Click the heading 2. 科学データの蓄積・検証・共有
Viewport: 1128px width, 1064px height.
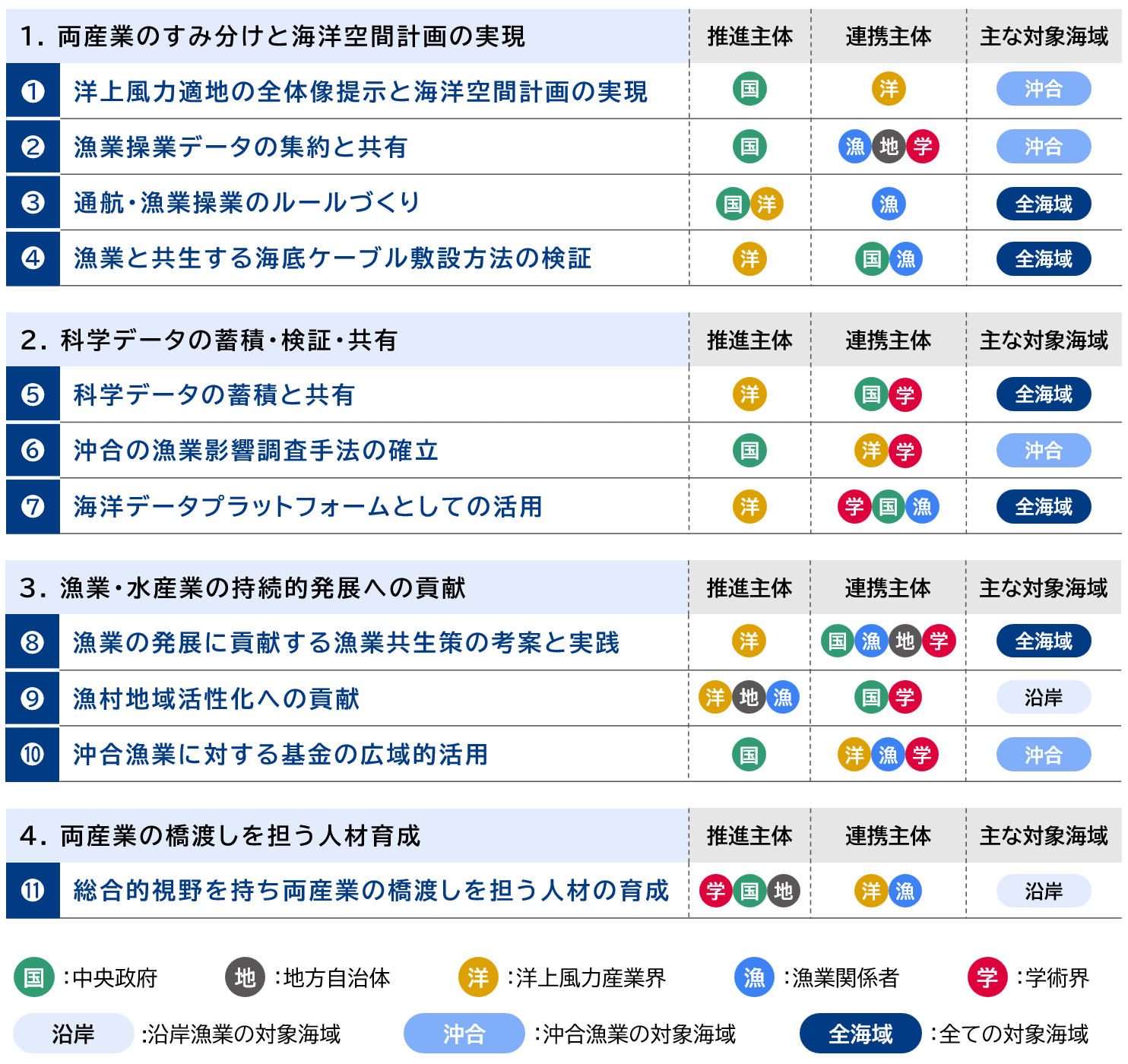point(210,340)
